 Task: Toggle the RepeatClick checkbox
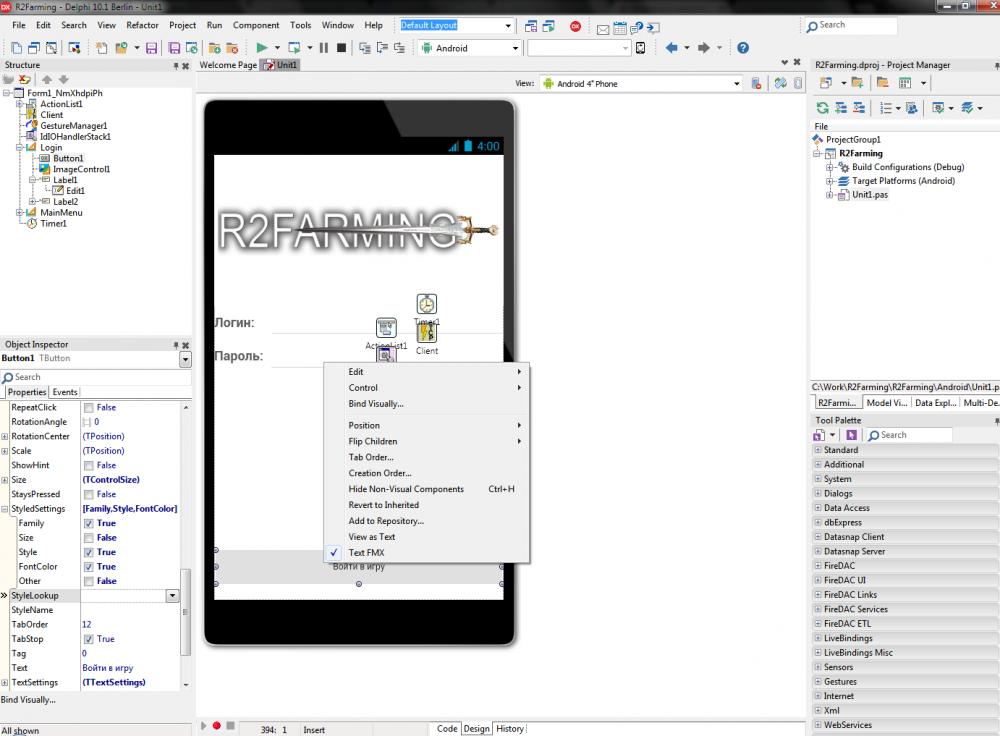click(x=89, y=408)
